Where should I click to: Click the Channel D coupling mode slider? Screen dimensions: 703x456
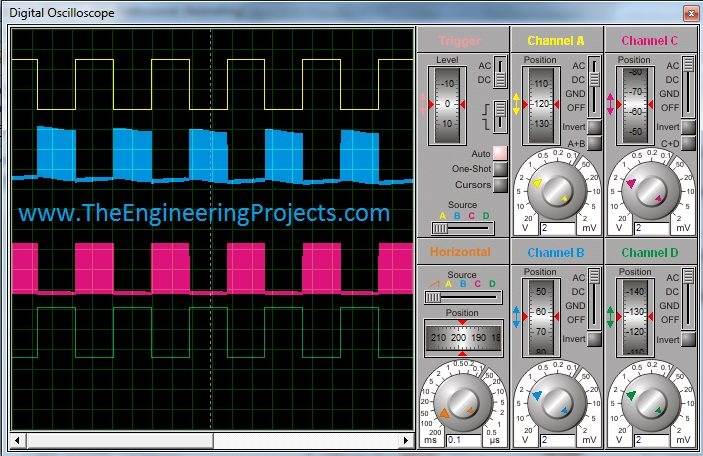point(688,299)
